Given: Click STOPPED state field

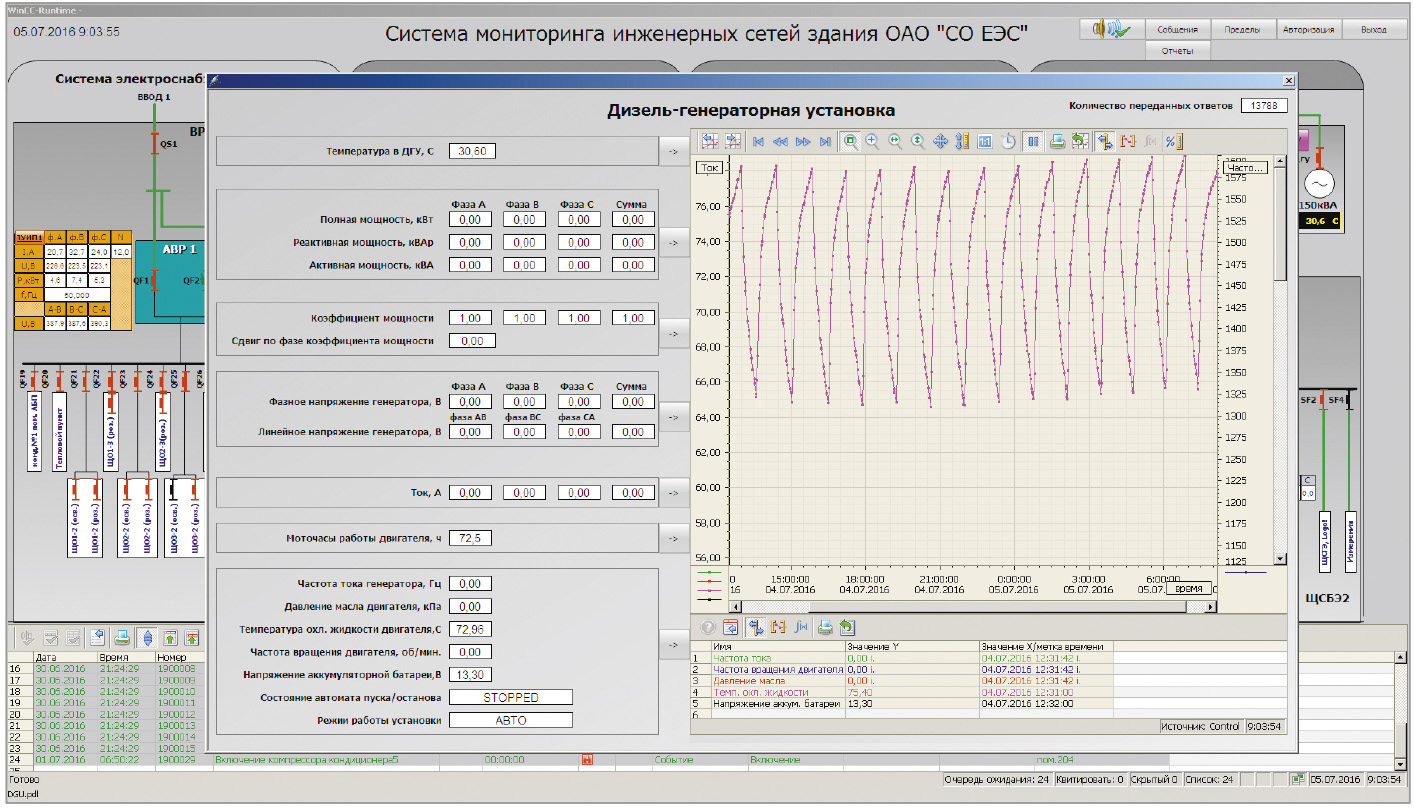Looking at the screenshot, I should (x=510, y=697).
